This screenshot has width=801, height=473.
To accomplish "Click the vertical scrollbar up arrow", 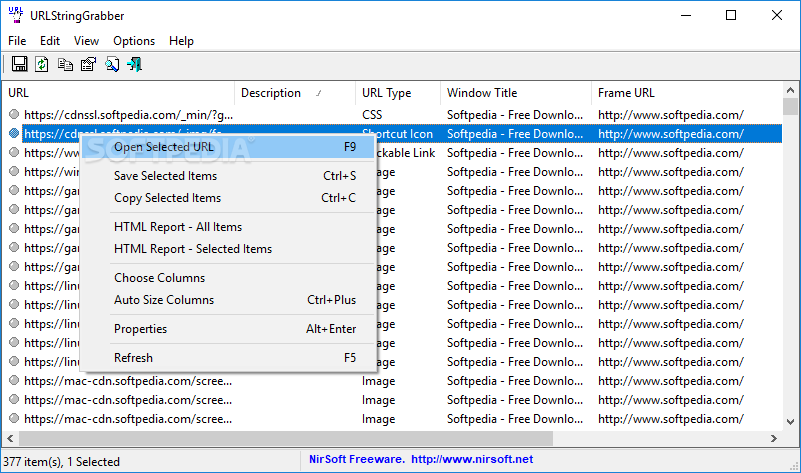I will coord(790,90).
